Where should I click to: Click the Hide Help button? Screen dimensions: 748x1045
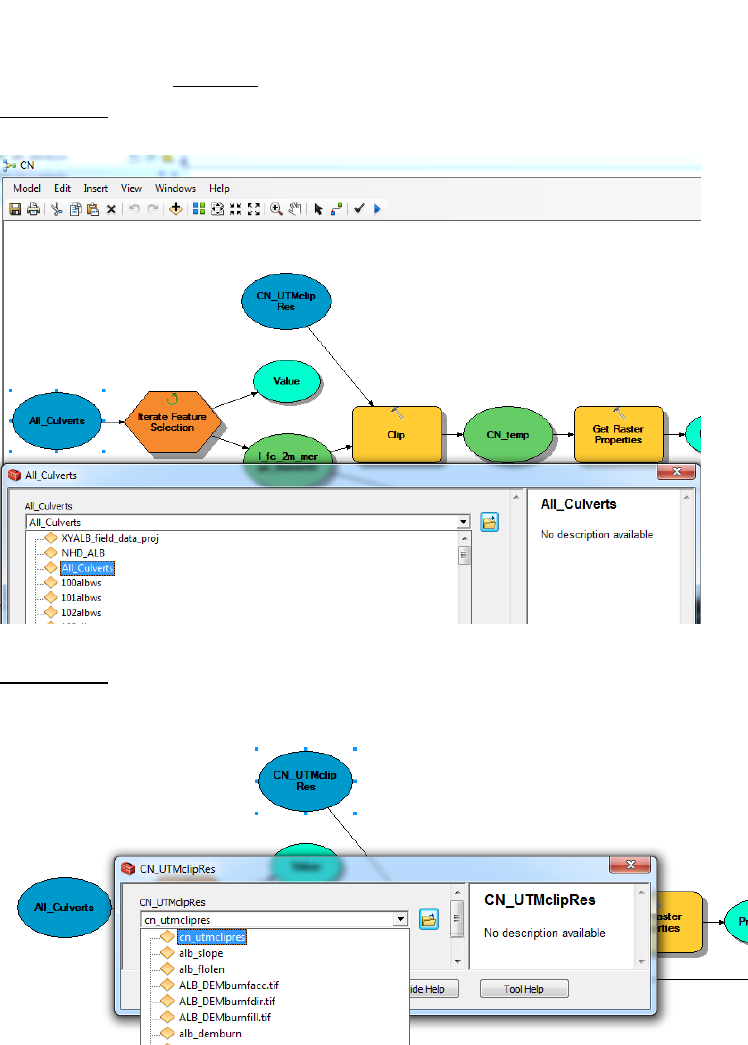tap(434, 989)
